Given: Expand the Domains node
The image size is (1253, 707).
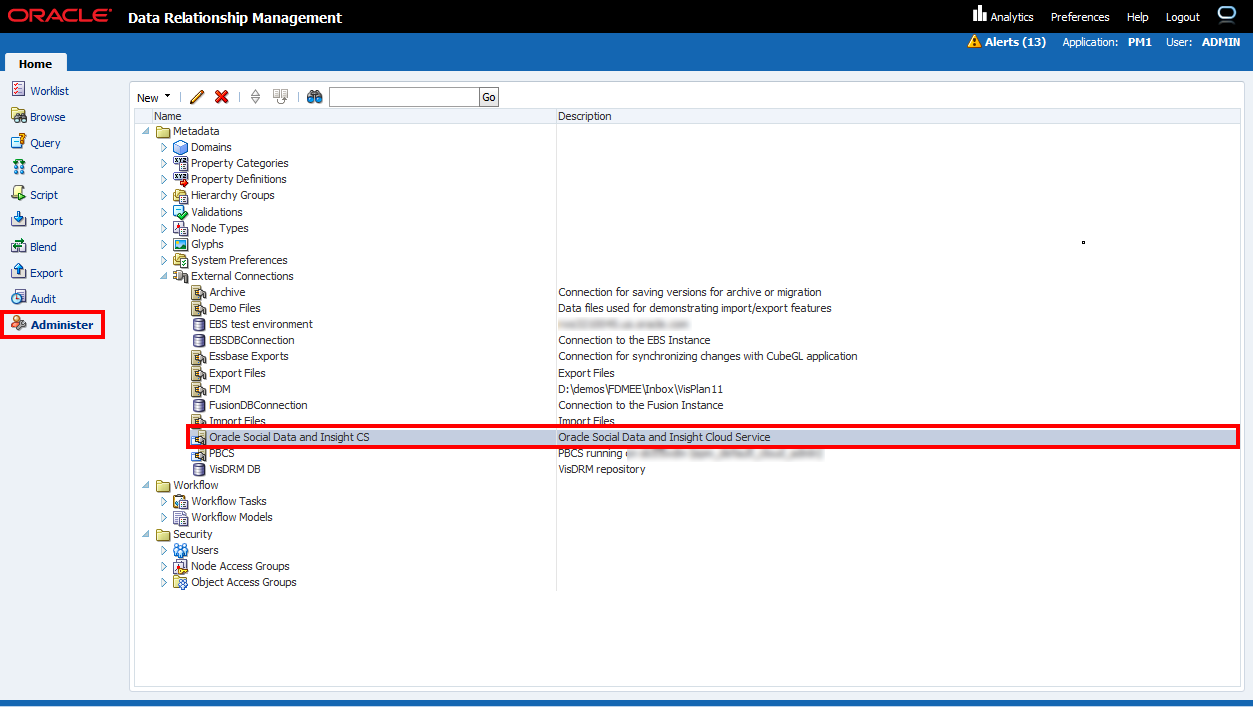Looking at the screenshot, I should [164, 147].
